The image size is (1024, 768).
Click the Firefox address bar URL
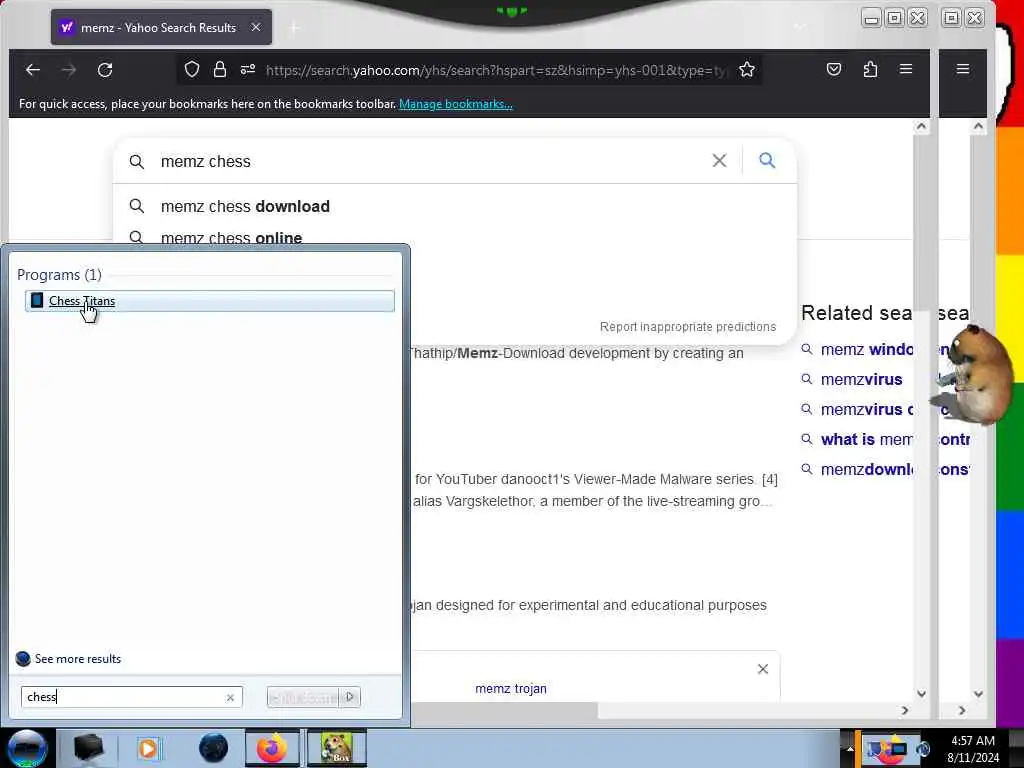tap(496, 70)
